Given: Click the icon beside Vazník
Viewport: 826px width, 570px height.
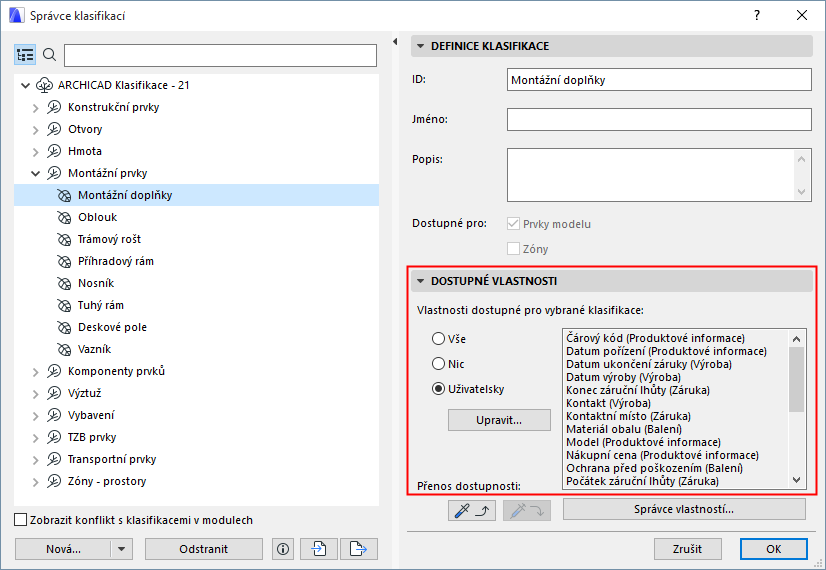Looking at the screenshot, I should [x=64, y=349].
